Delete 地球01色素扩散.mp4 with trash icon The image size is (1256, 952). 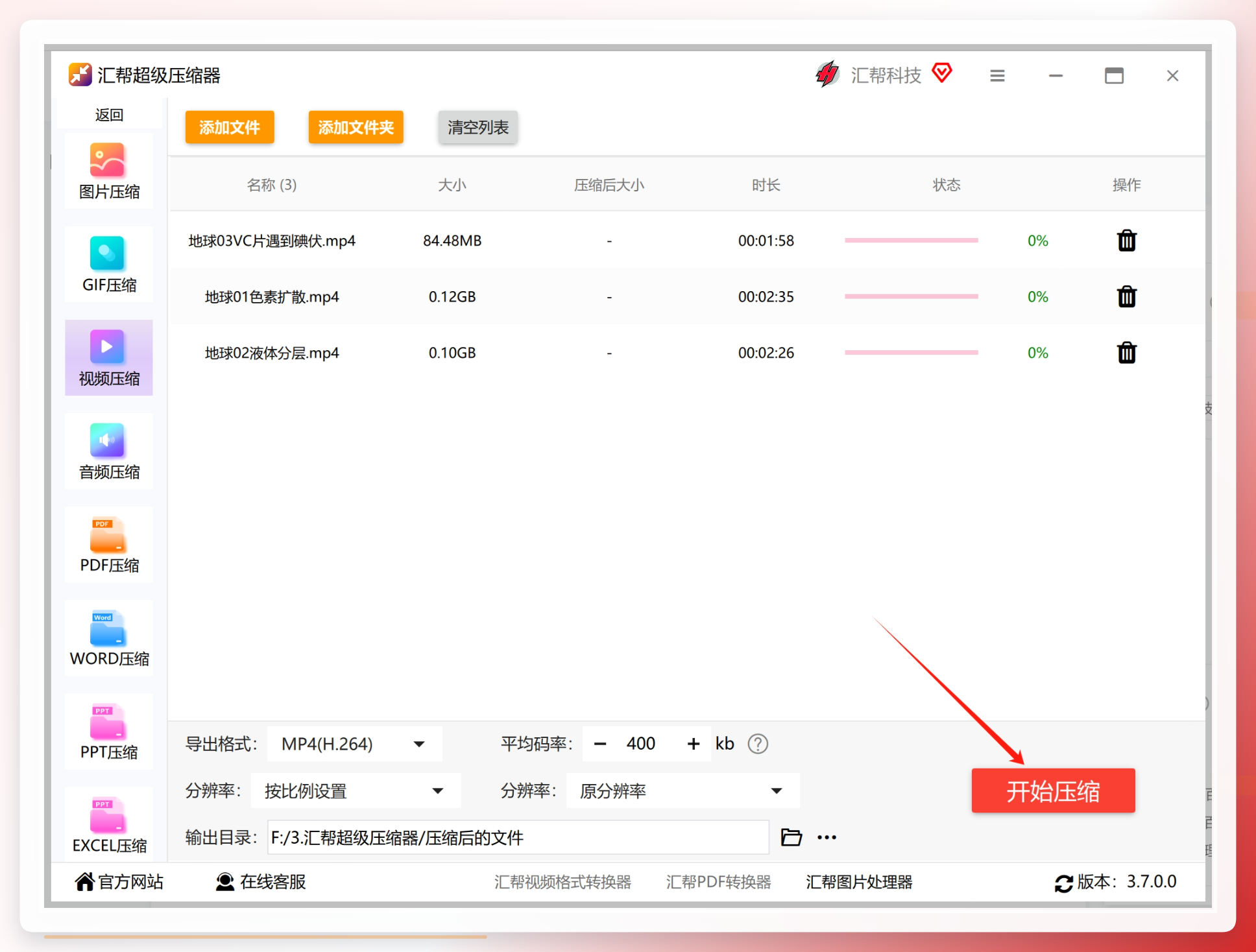coord(1127,296)
